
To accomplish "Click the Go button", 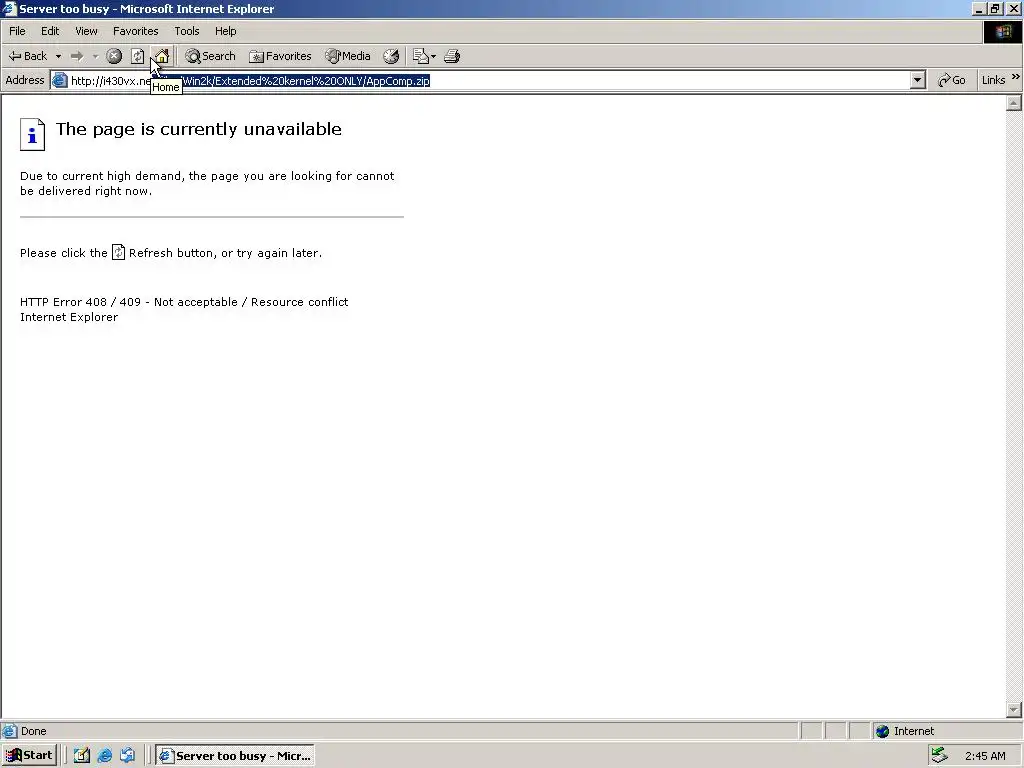I will tap(951, 80).
